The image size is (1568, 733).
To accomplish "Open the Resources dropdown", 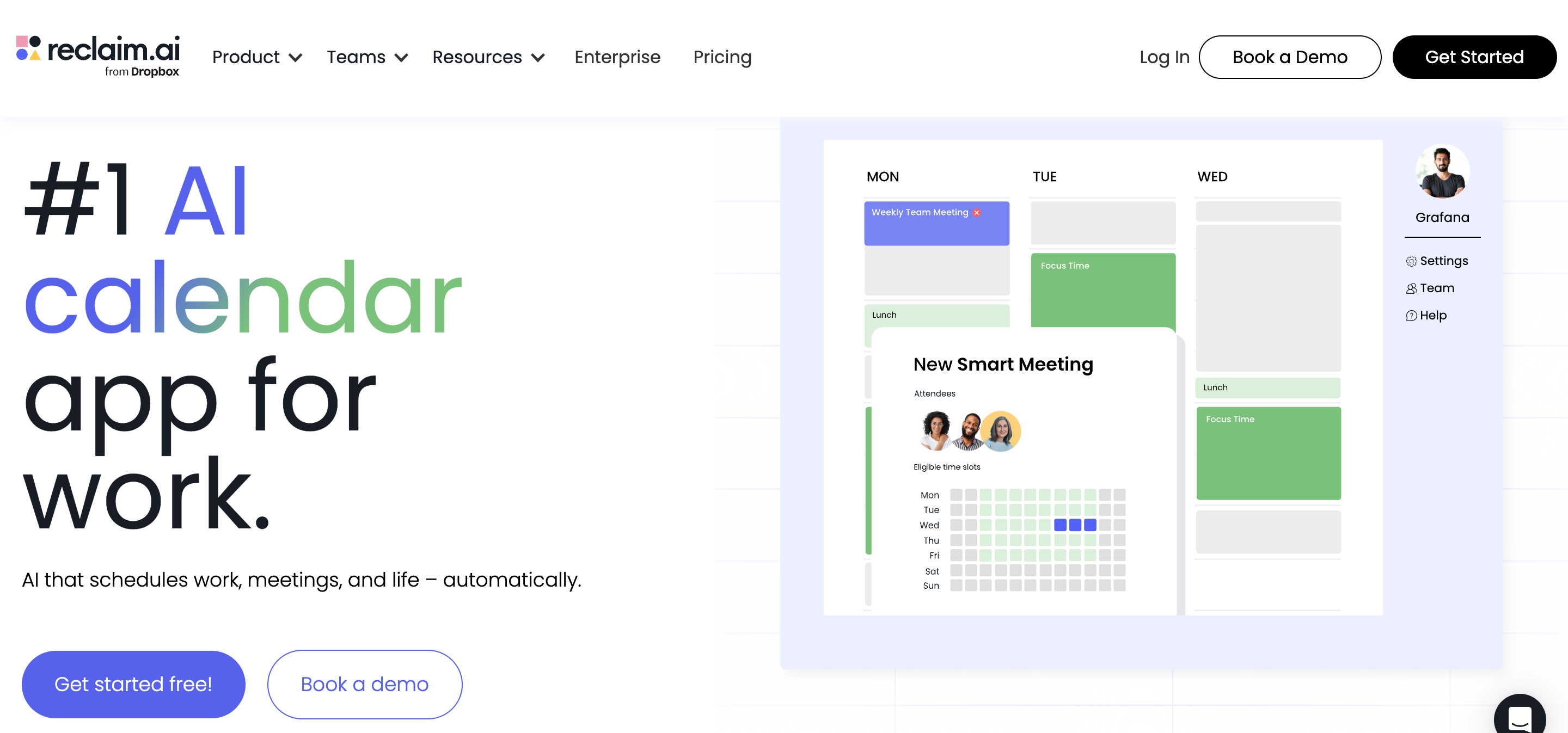I will click(488, 57).
